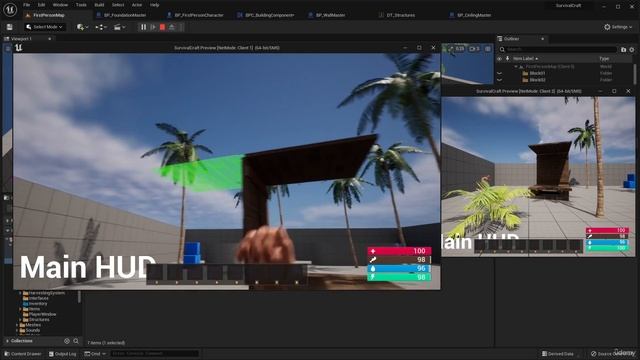This screenshot has height=360, width=640.
Task: Click the viewport grid layout icon
Action: pyautogui.click(x=488, y=49)
